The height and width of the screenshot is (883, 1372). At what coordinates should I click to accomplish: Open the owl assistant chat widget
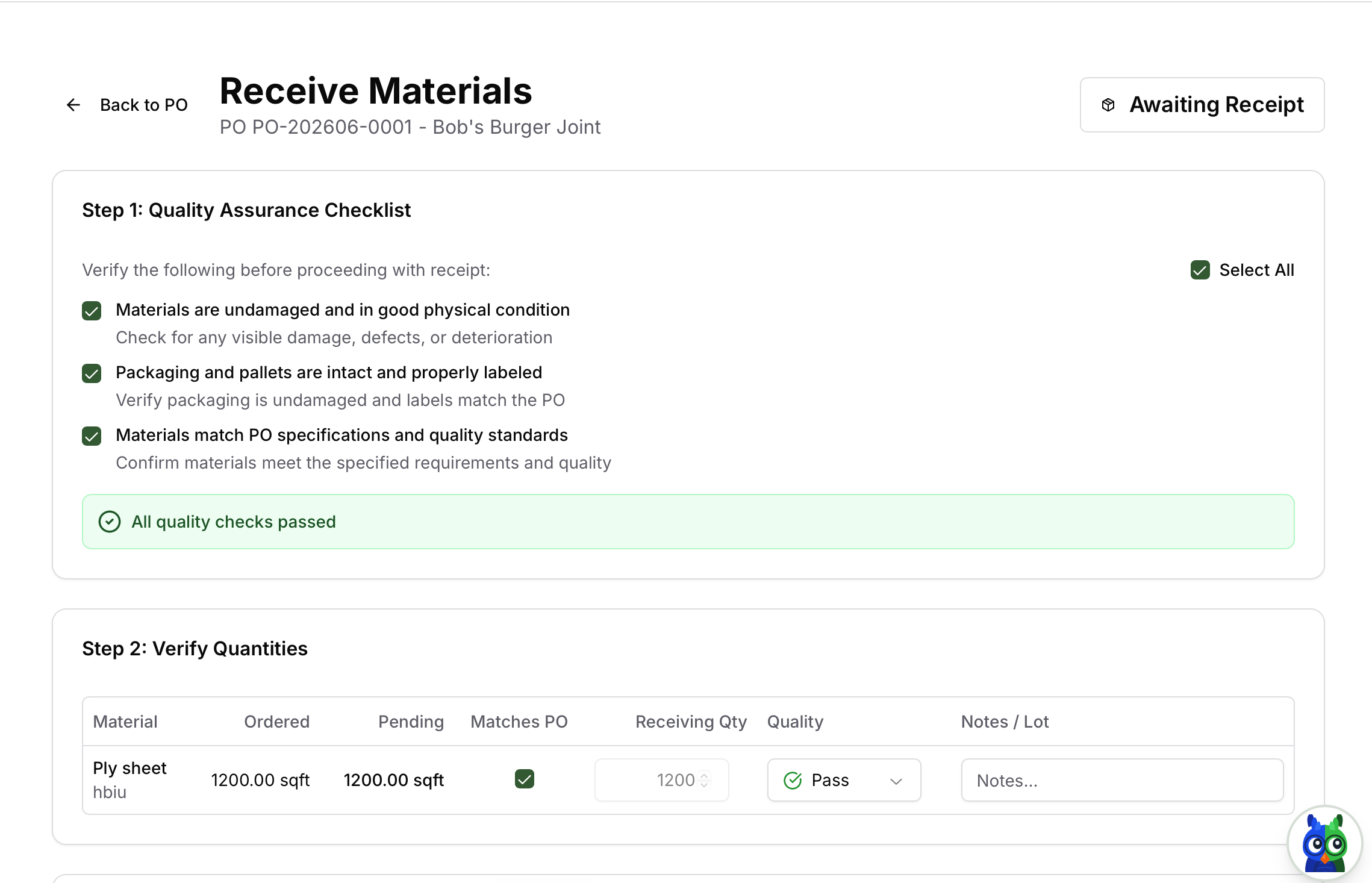[x=1324, y=843]
